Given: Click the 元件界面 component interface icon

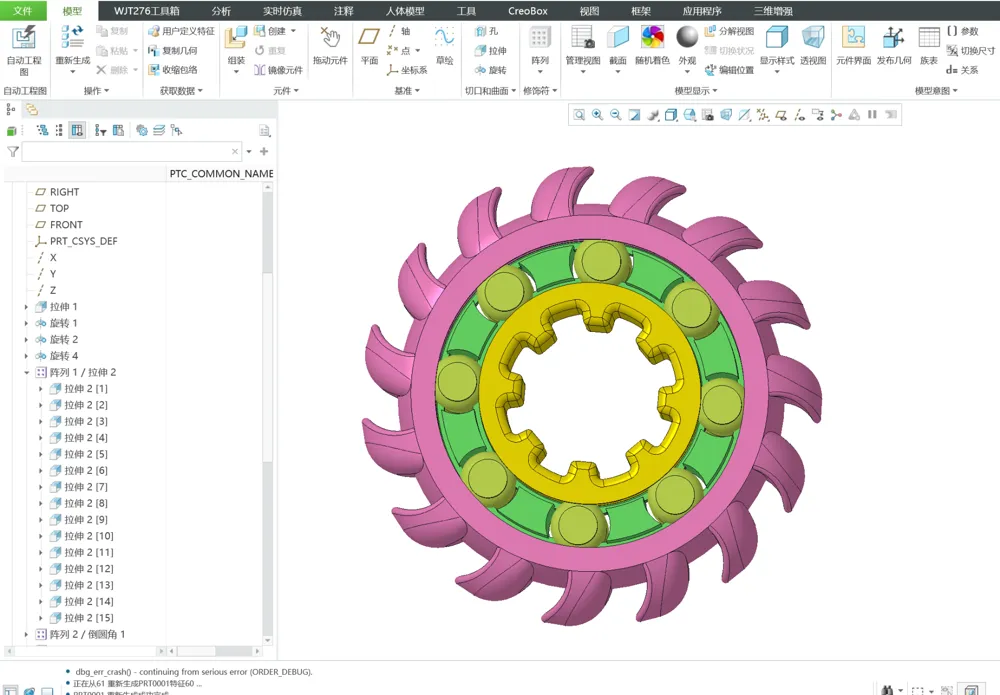Looking at the screenshot, I should coord(853,46).
